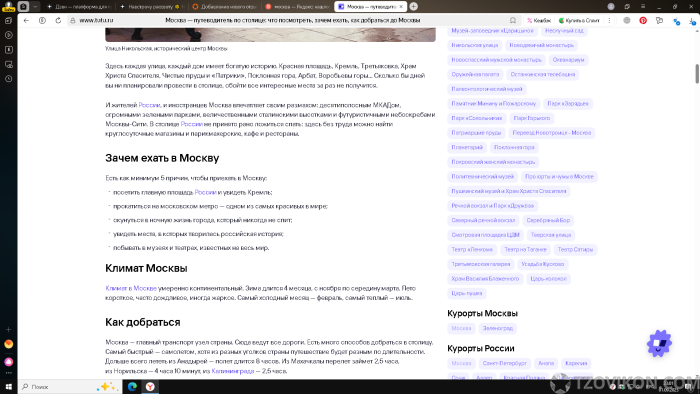Open the translate extension icon
Image resolution: width=700 pixels, height=394 pixels.
click(x=676, y=21)
